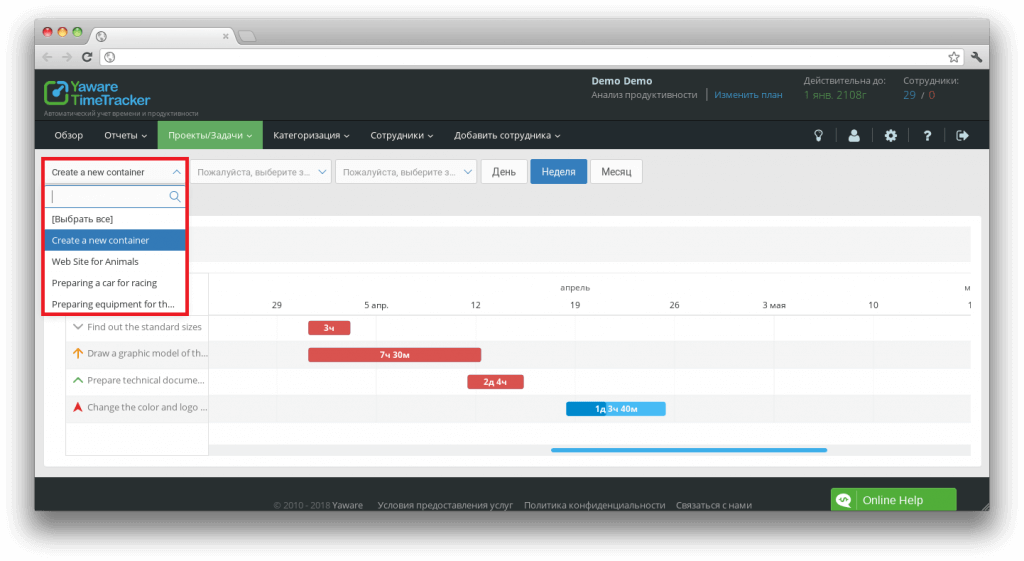Click gray chevron for Find out the standard sizes
Image resolution: width=1024 pixels, height=561 pixels.
78,327
